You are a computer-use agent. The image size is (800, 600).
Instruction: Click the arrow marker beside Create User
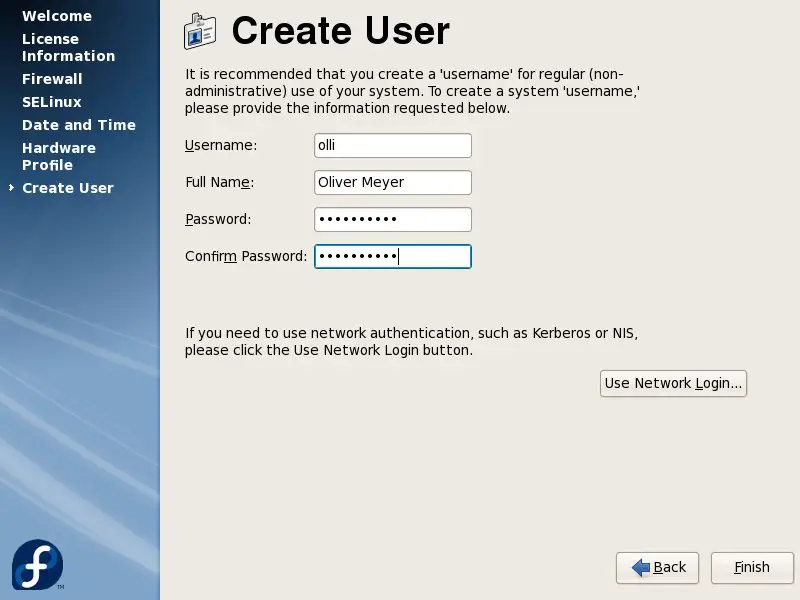(x=11, y=188)
